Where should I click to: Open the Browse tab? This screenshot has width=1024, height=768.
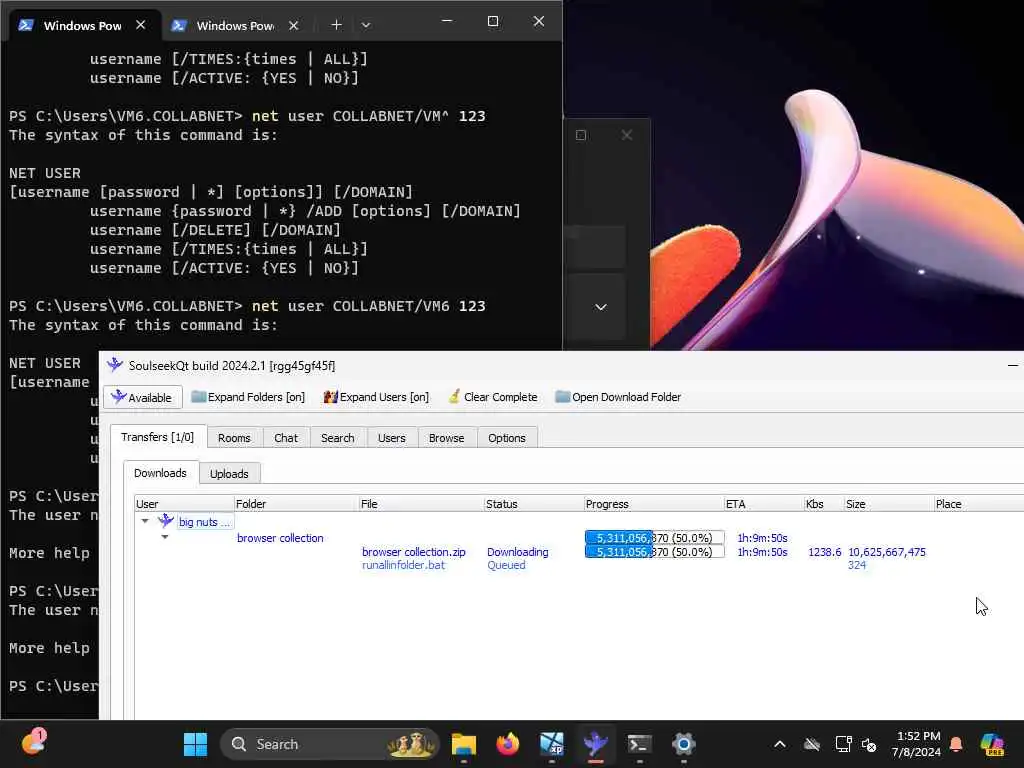pos(447,438)
